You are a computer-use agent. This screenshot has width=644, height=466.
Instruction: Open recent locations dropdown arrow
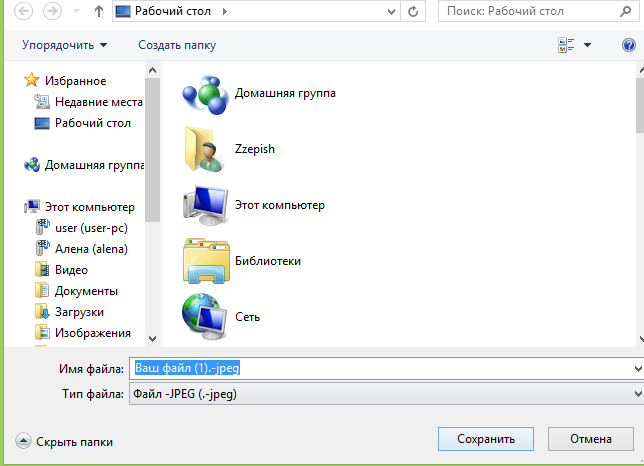click(x=76, y=11)
